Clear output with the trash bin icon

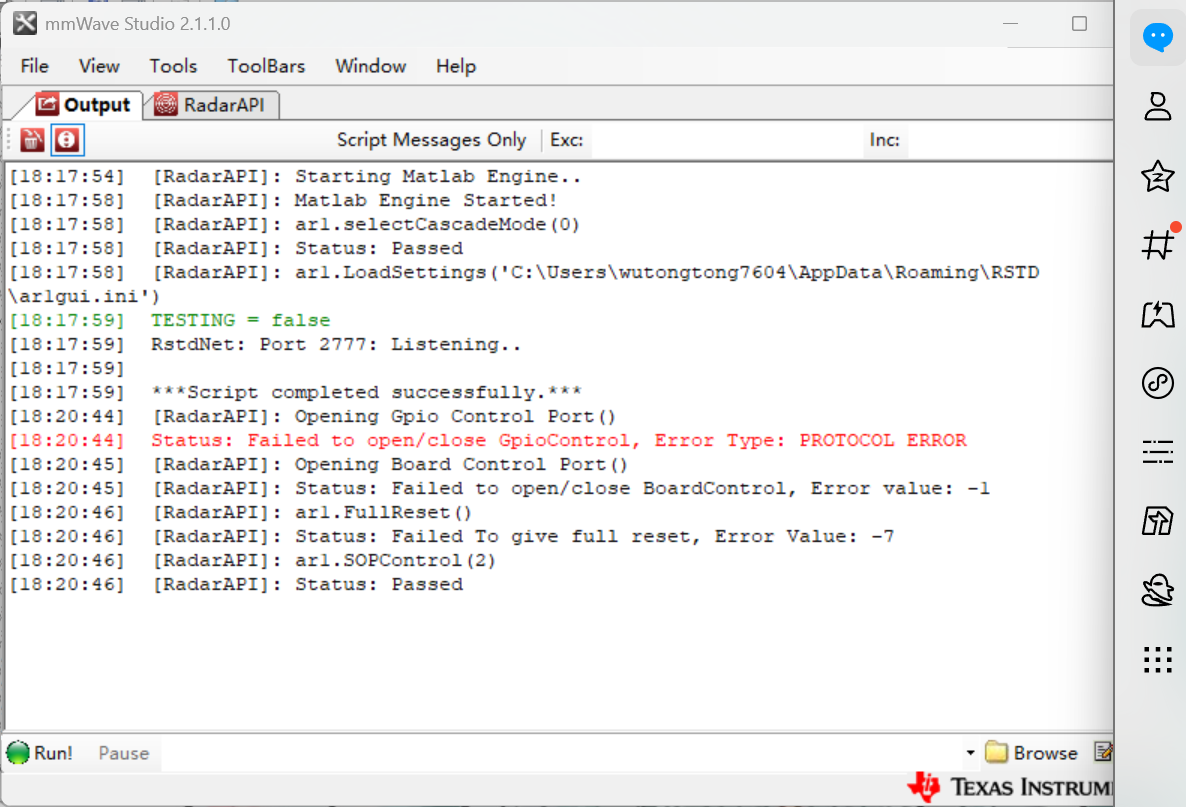[32, 140]
